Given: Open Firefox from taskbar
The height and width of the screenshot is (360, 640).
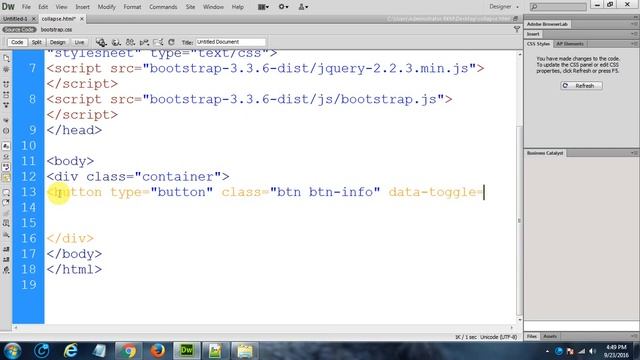Looking at the screenshot, I should tap(158, 351).
